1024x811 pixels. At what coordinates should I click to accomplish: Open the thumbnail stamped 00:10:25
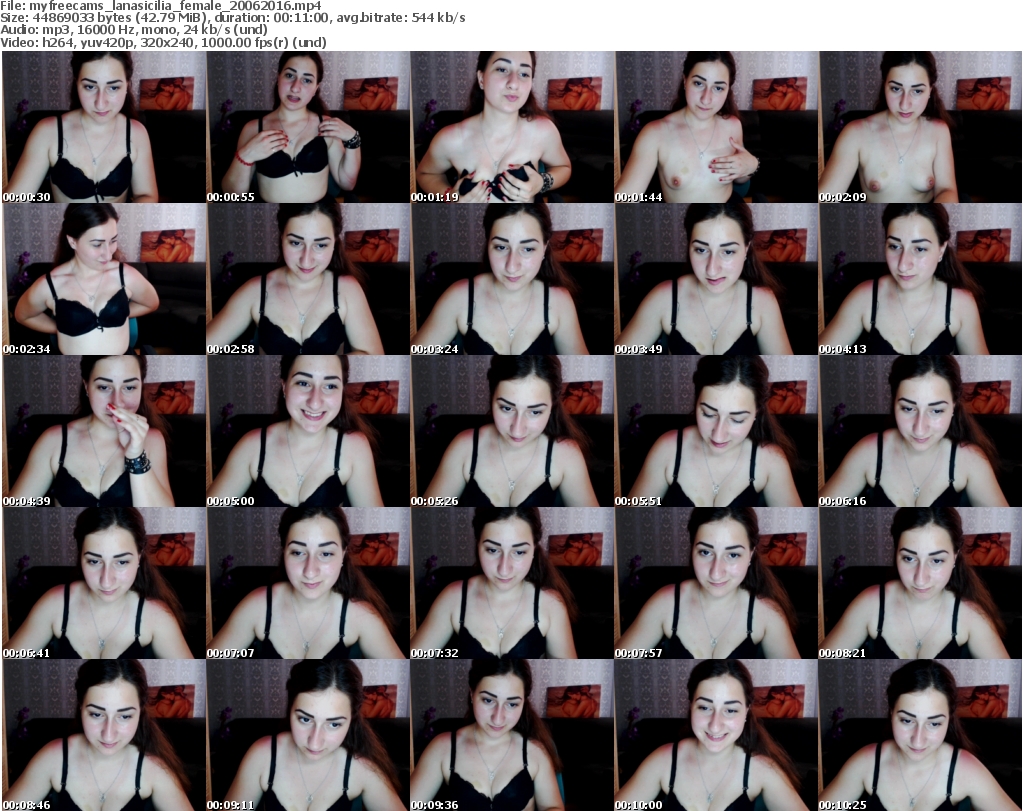(x=920, y=735)
